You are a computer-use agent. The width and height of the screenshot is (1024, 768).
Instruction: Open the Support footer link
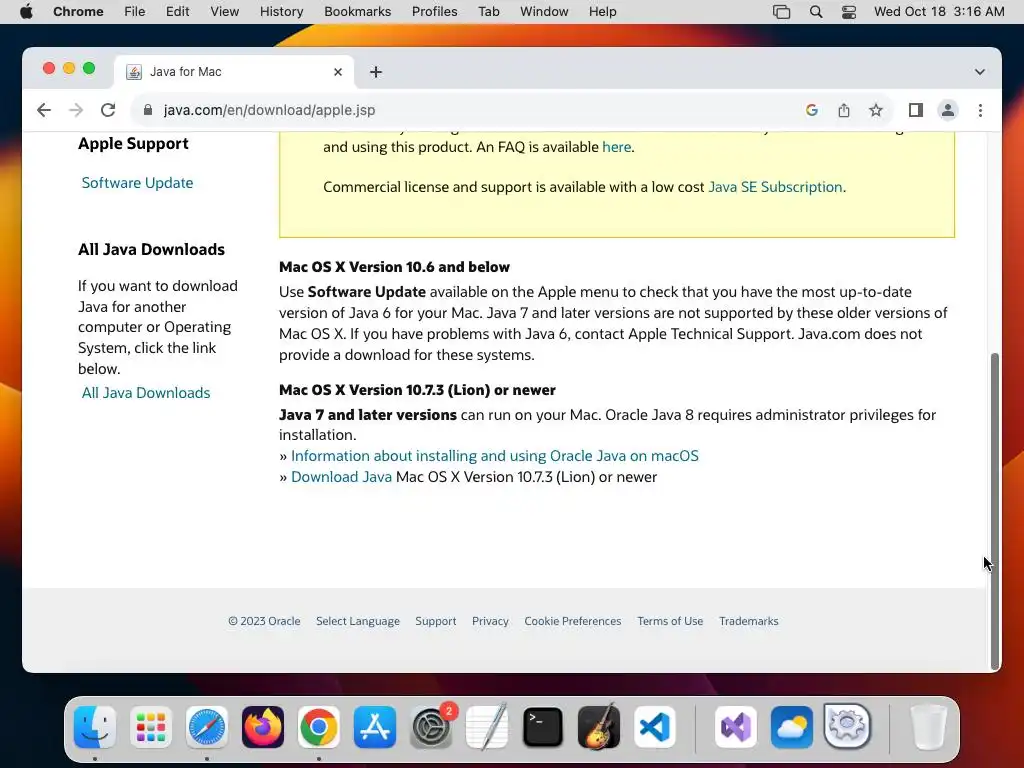(436, 621)
